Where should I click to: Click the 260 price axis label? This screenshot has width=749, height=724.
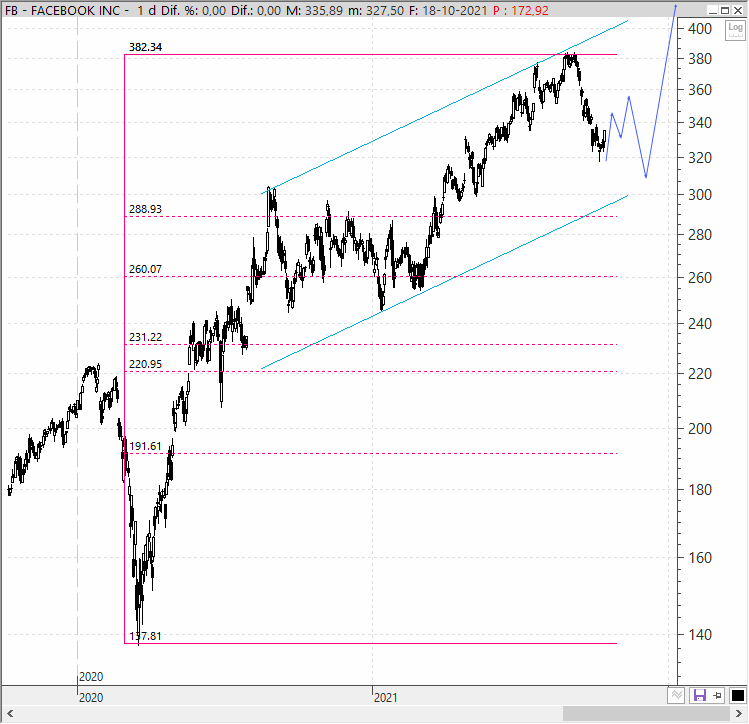click(700, 277)
